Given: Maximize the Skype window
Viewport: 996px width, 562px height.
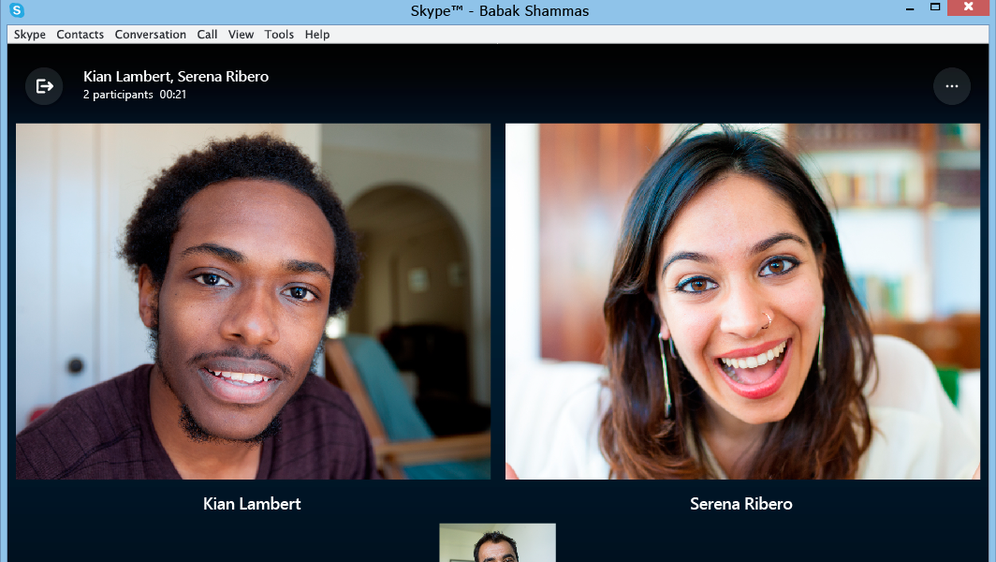Looking at the screenshot, I should pyautogui.click(x=935, y=8).
